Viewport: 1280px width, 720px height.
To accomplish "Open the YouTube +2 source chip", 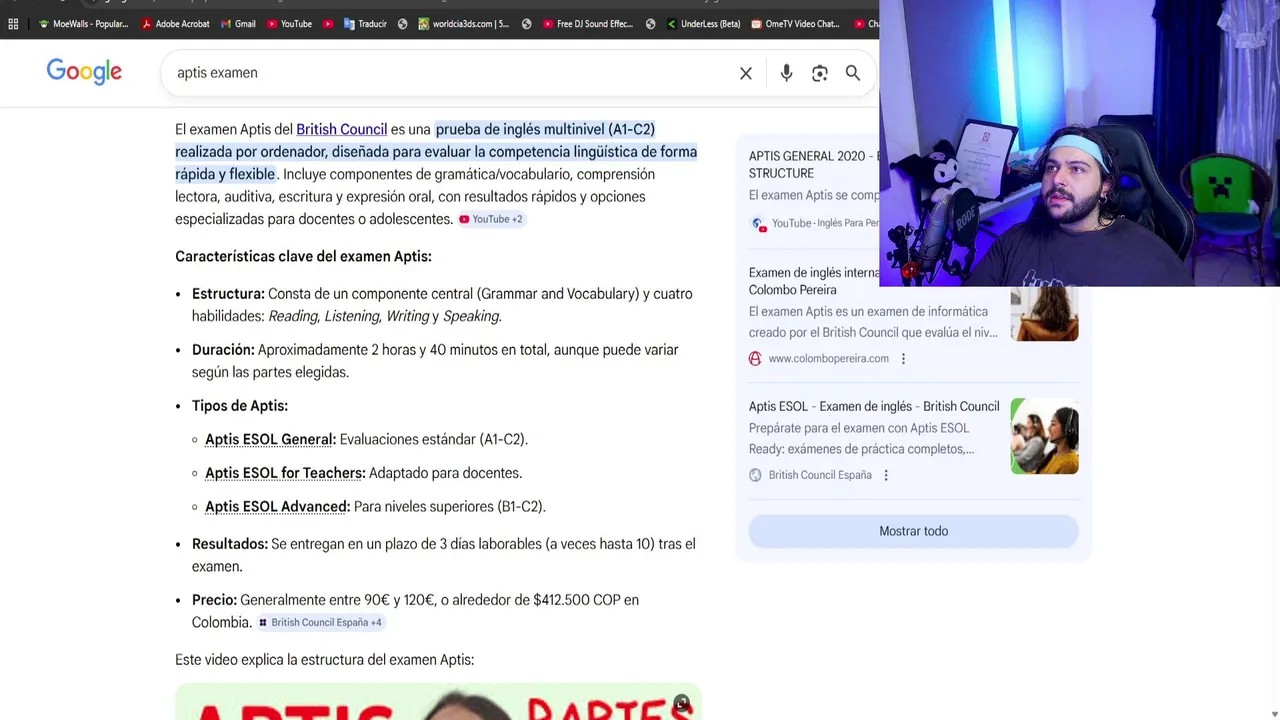I will tap(491, 219).
